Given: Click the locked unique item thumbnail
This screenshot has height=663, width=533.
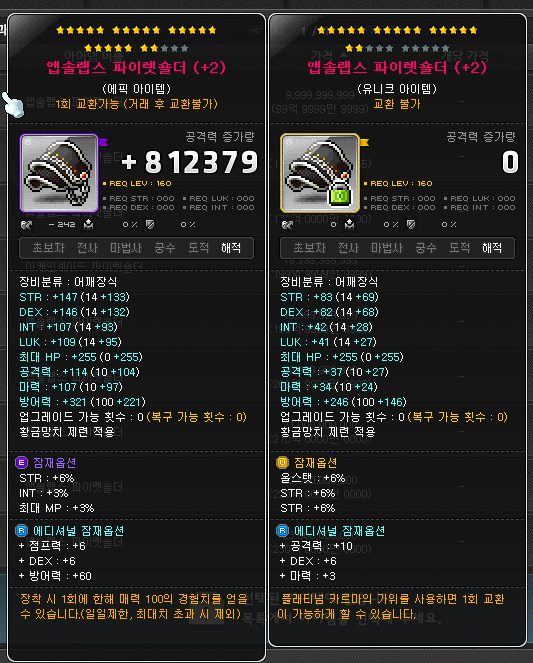Looking at the screenshot, I should coord(320,173).
